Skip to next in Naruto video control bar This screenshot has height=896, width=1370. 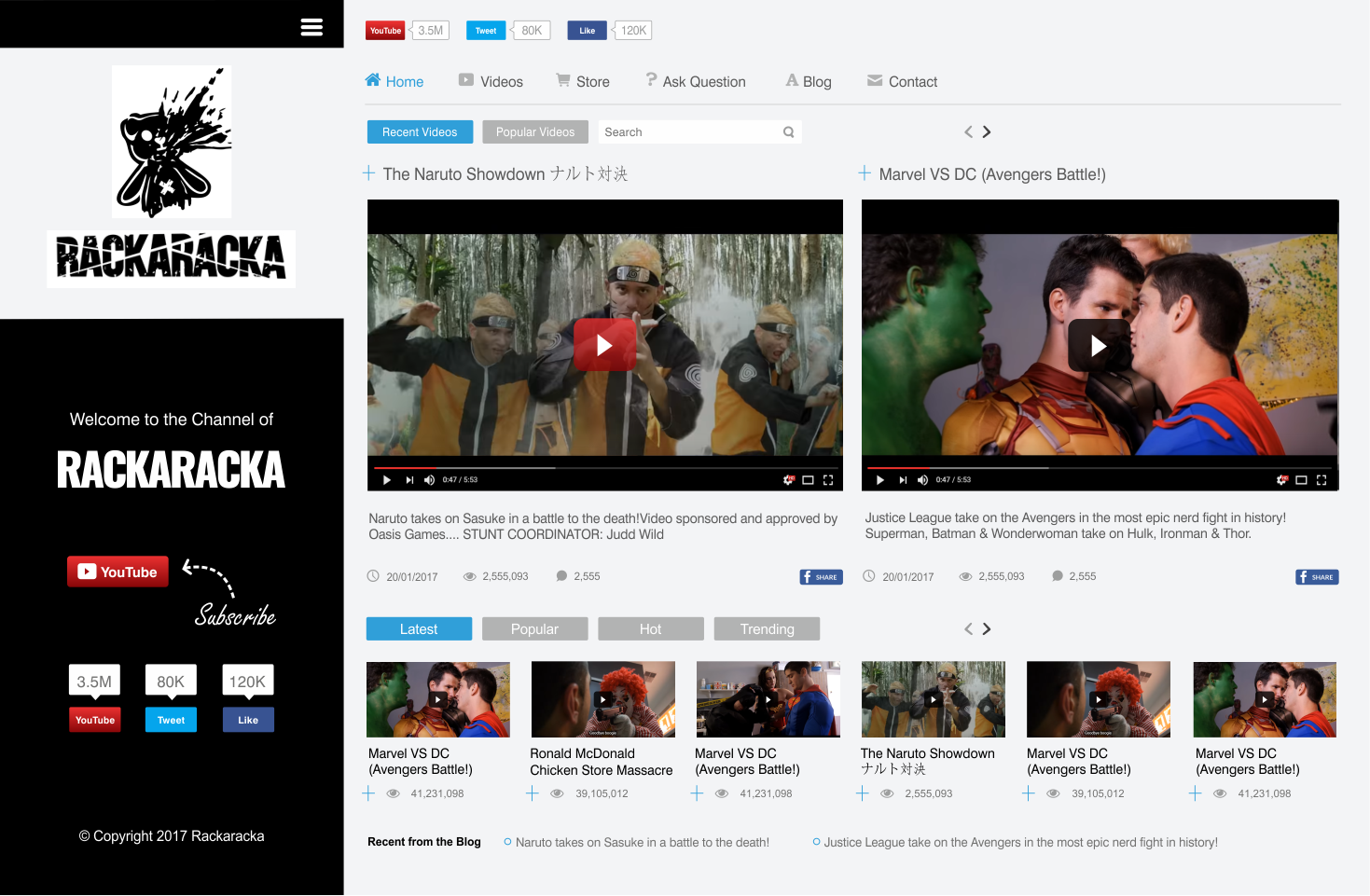pyautogui.click(x=409, y=480)
